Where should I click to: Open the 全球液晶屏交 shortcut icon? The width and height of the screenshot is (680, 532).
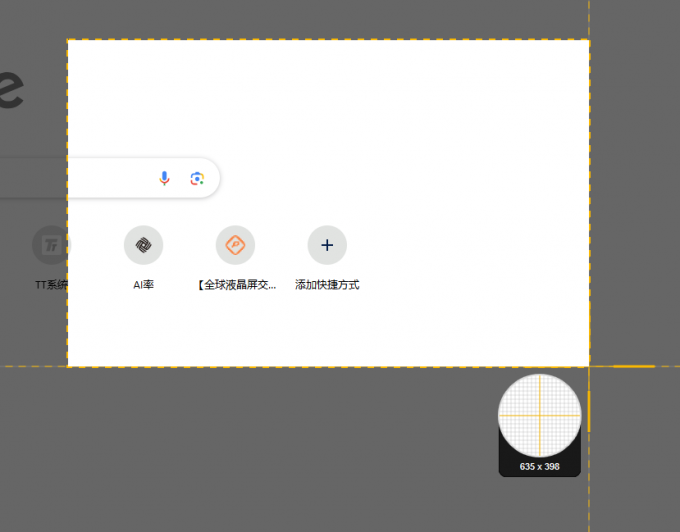[x=235, y=245]
